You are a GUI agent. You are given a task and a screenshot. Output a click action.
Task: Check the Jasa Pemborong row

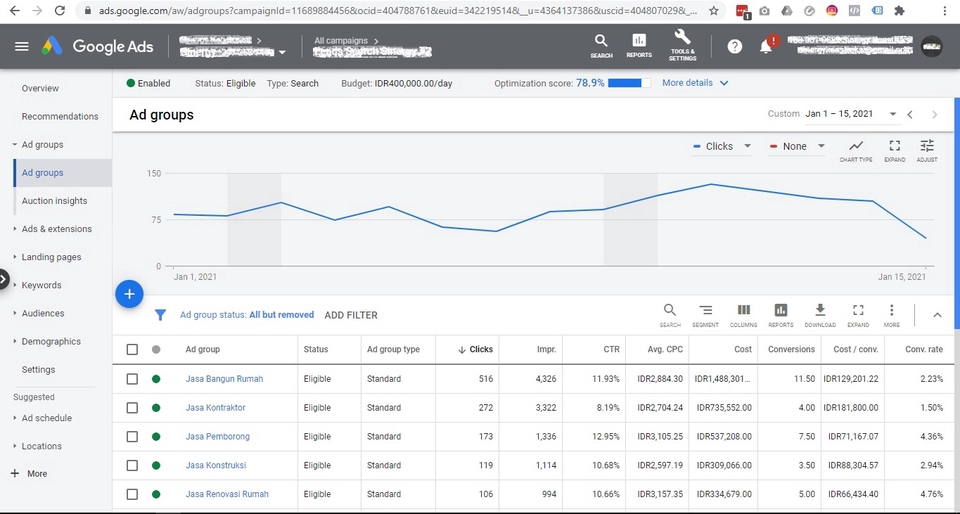(x=132, y=436)
